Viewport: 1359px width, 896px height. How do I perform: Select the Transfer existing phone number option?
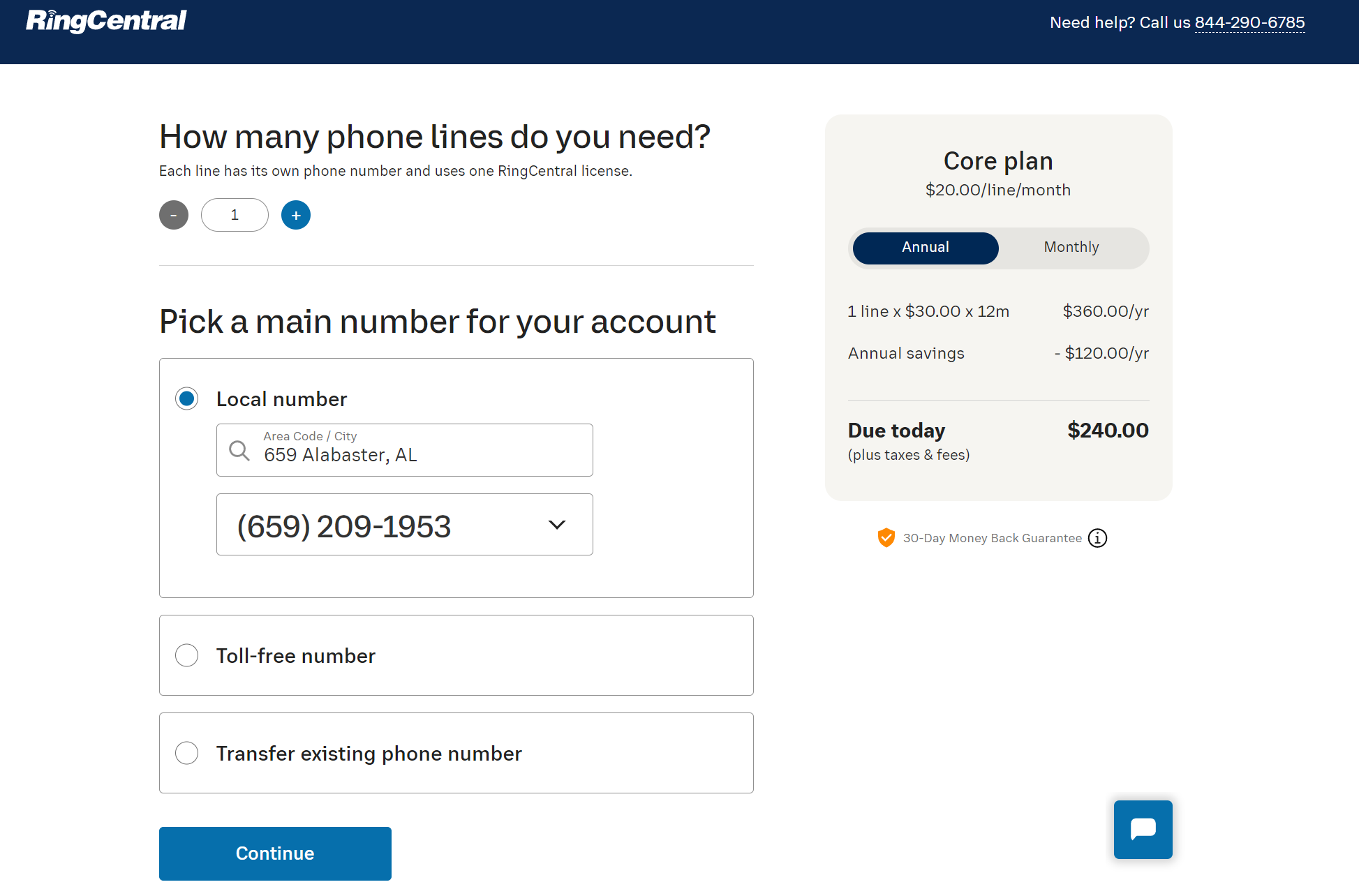[187, 752]
